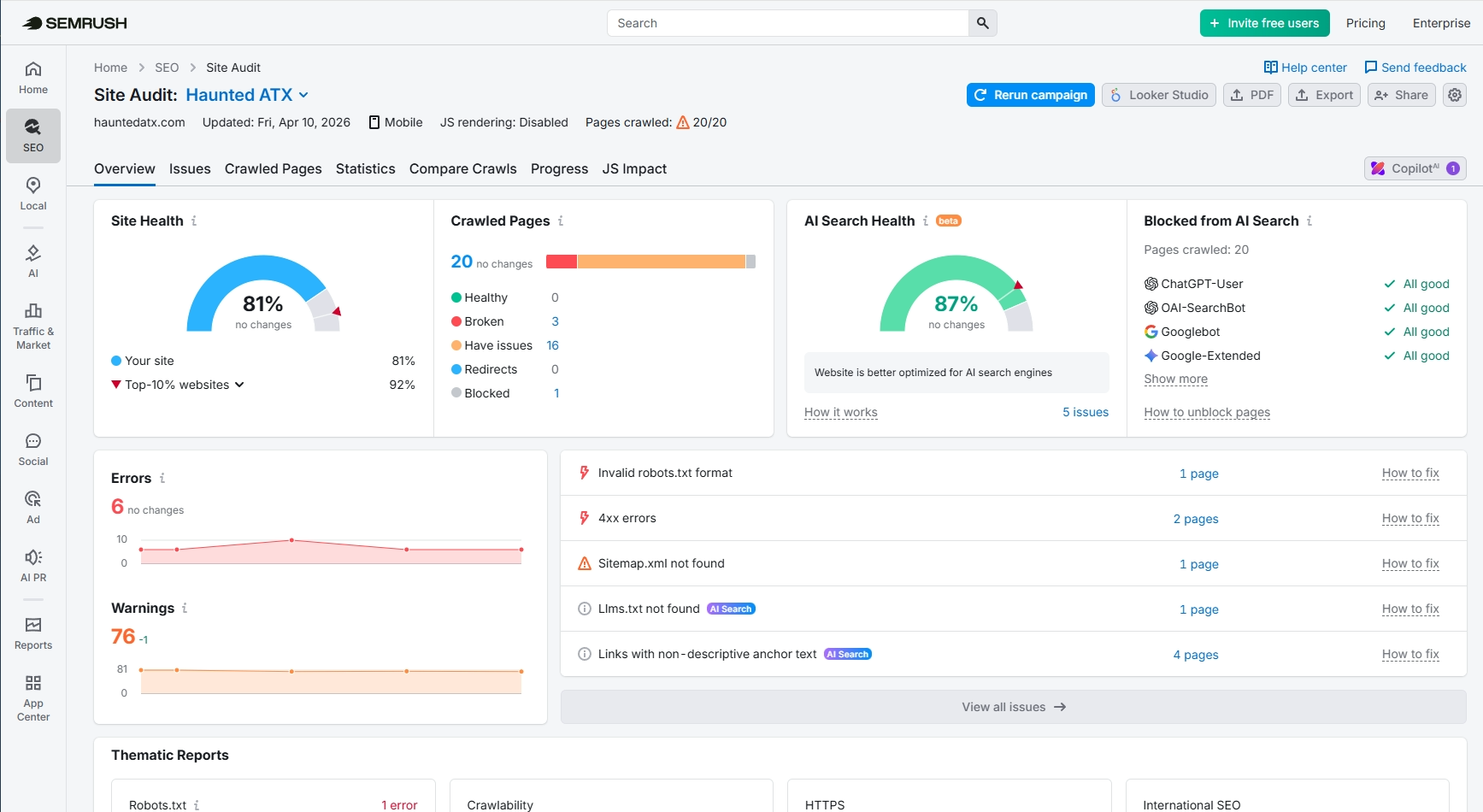Image resolution: width=1483 pixels, height=812 pixels.
Task: Expand the Haunted ATX campaign selector
Action: pos(248,95)
